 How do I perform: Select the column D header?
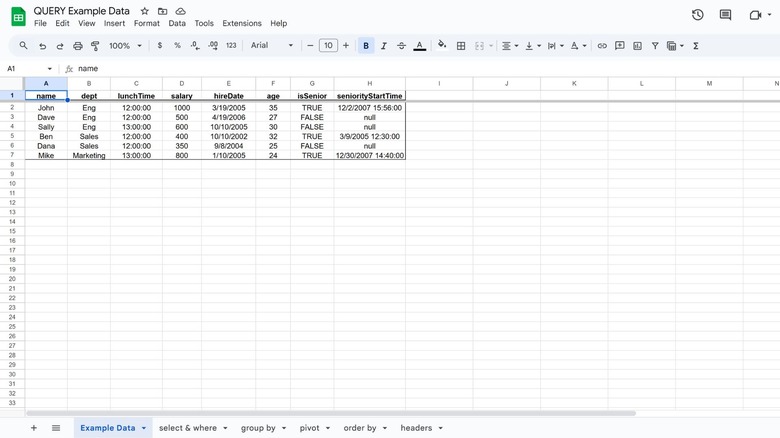pos(182,84)
